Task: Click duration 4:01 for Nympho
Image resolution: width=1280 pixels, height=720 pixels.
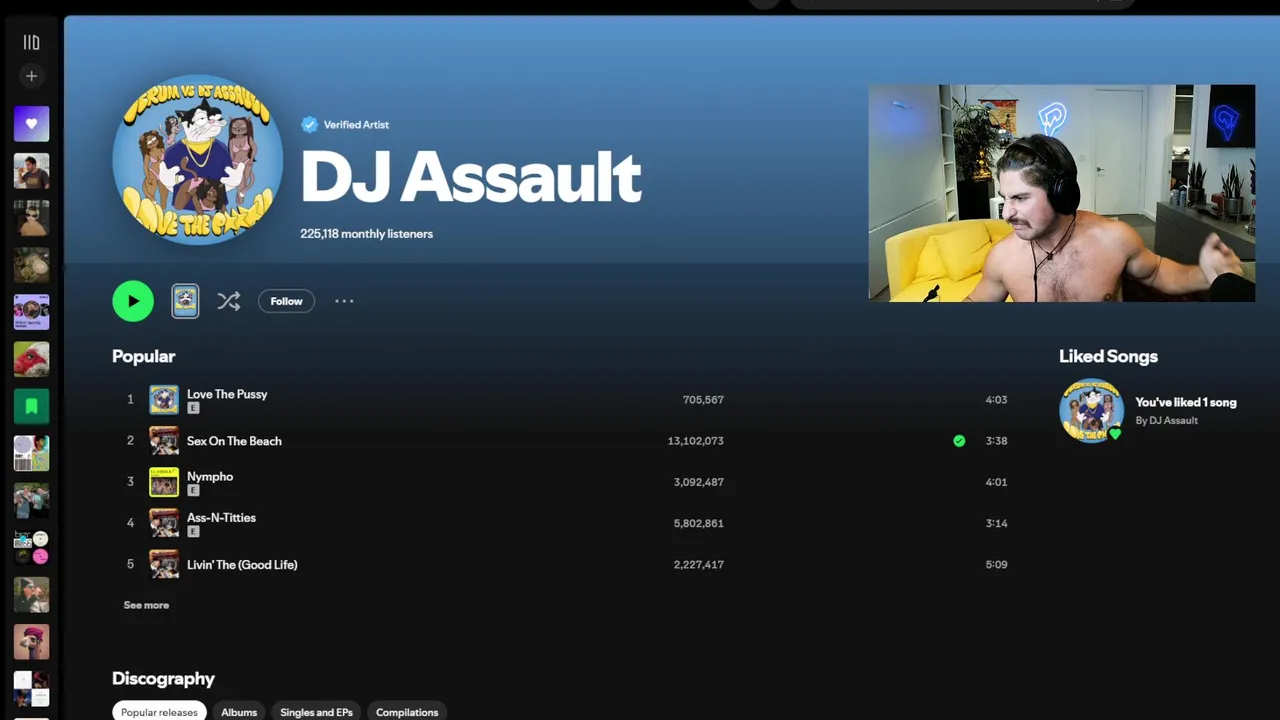Action: pyautogui.click(x=996, y=482)
